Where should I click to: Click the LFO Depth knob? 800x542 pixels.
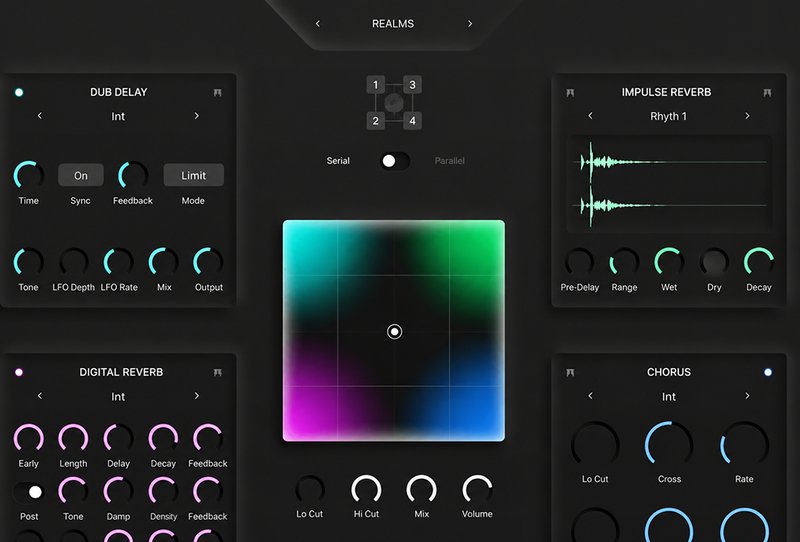coord(73,262)
